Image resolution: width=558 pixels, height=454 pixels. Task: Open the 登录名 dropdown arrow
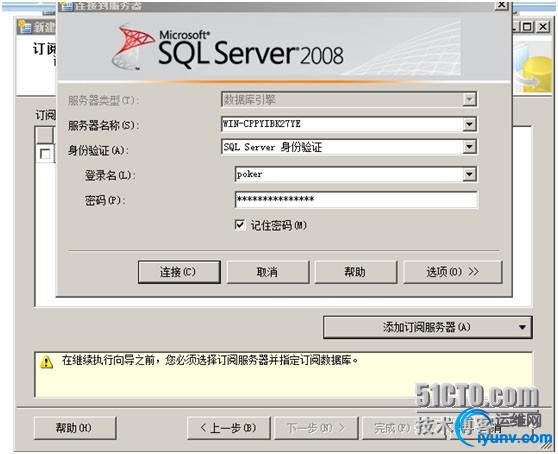(469, 174)
